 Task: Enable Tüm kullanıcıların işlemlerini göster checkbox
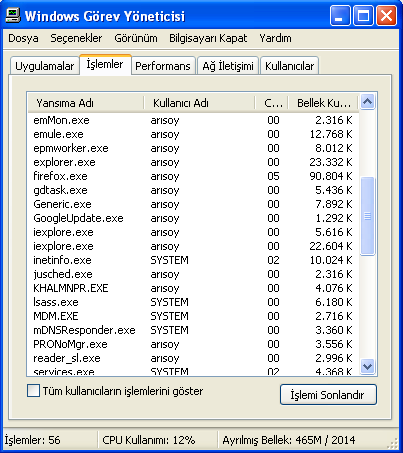33,391
